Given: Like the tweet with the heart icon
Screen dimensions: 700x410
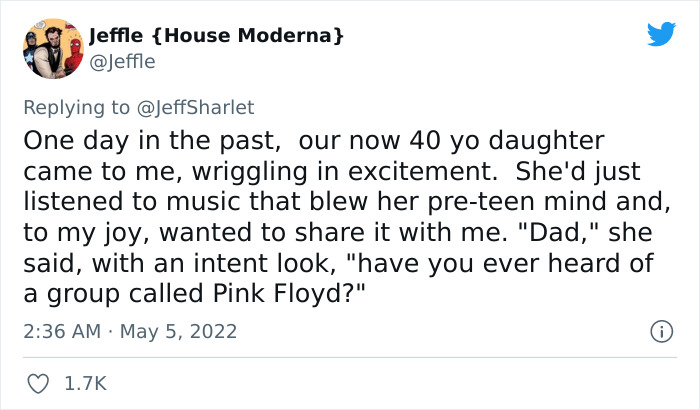Looking at the screenshot, I should point(38,383).
